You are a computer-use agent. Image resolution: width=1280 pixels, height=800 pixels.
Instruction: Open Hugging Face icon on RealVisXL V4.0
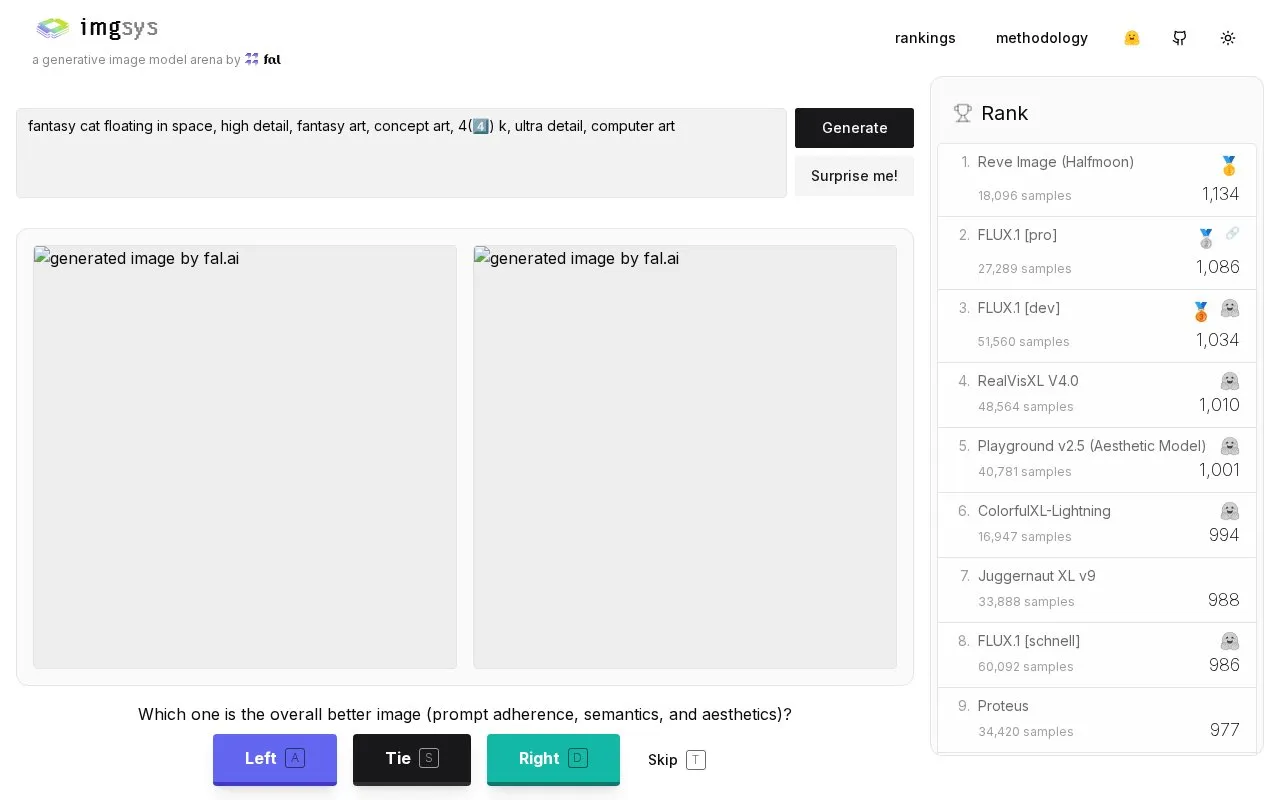[x=1230, y=381]
